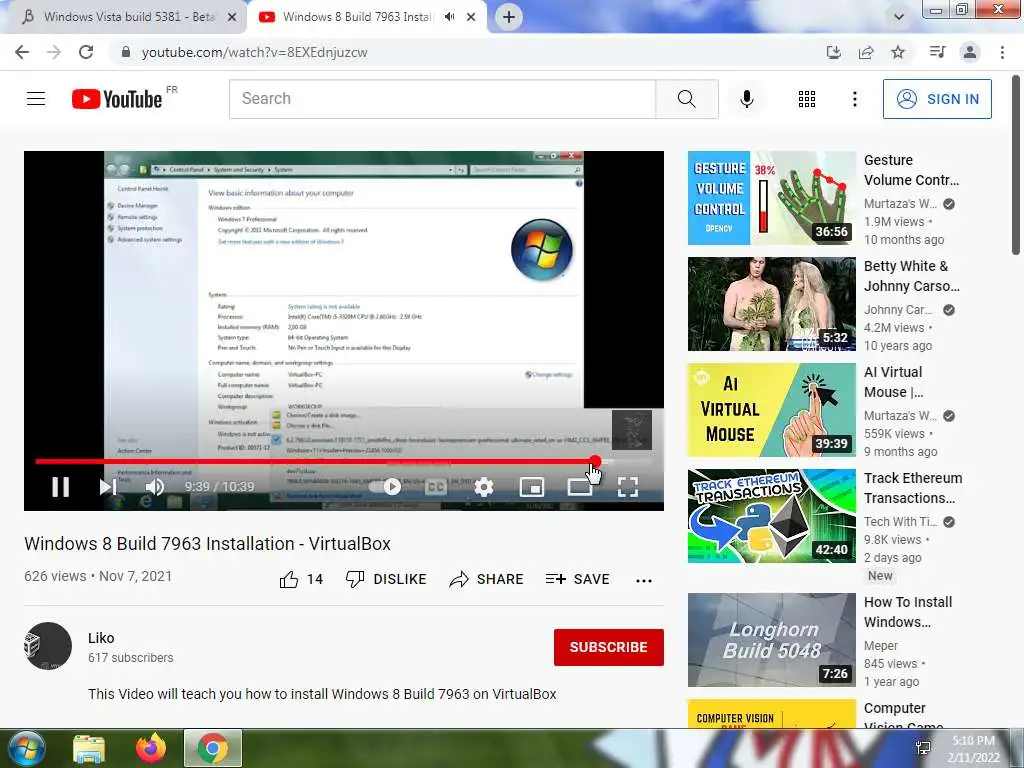Bookmark this page with the star
The image size is (1024, 768).
(898, 52)
